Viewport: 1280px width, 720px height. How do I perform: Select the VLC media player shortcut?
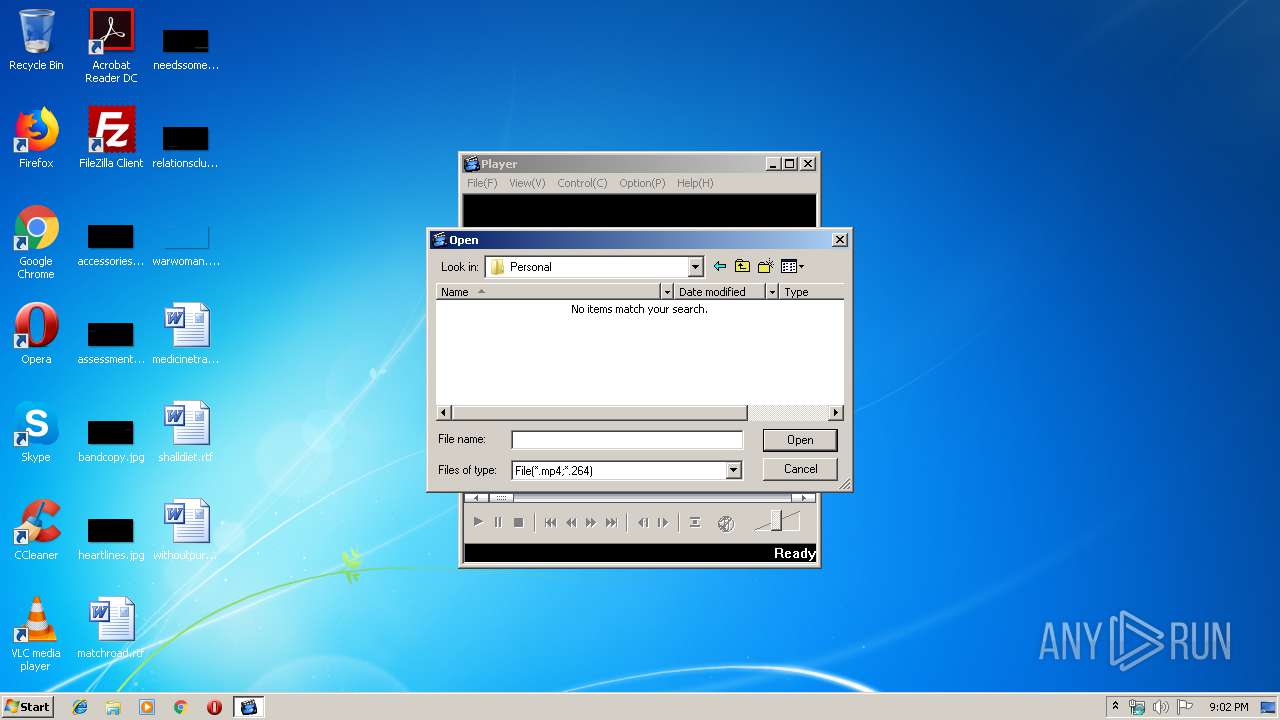click(36, 635)
